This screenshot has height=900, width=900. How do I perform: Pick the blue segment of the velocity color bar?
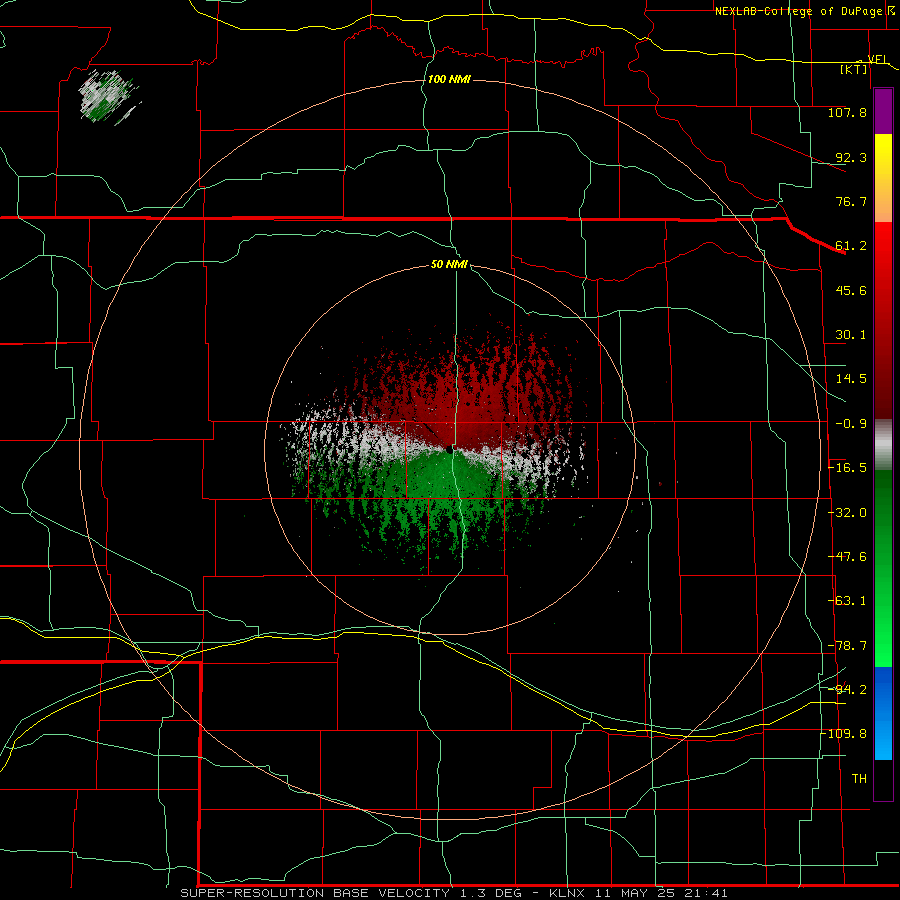click(883, 713)
